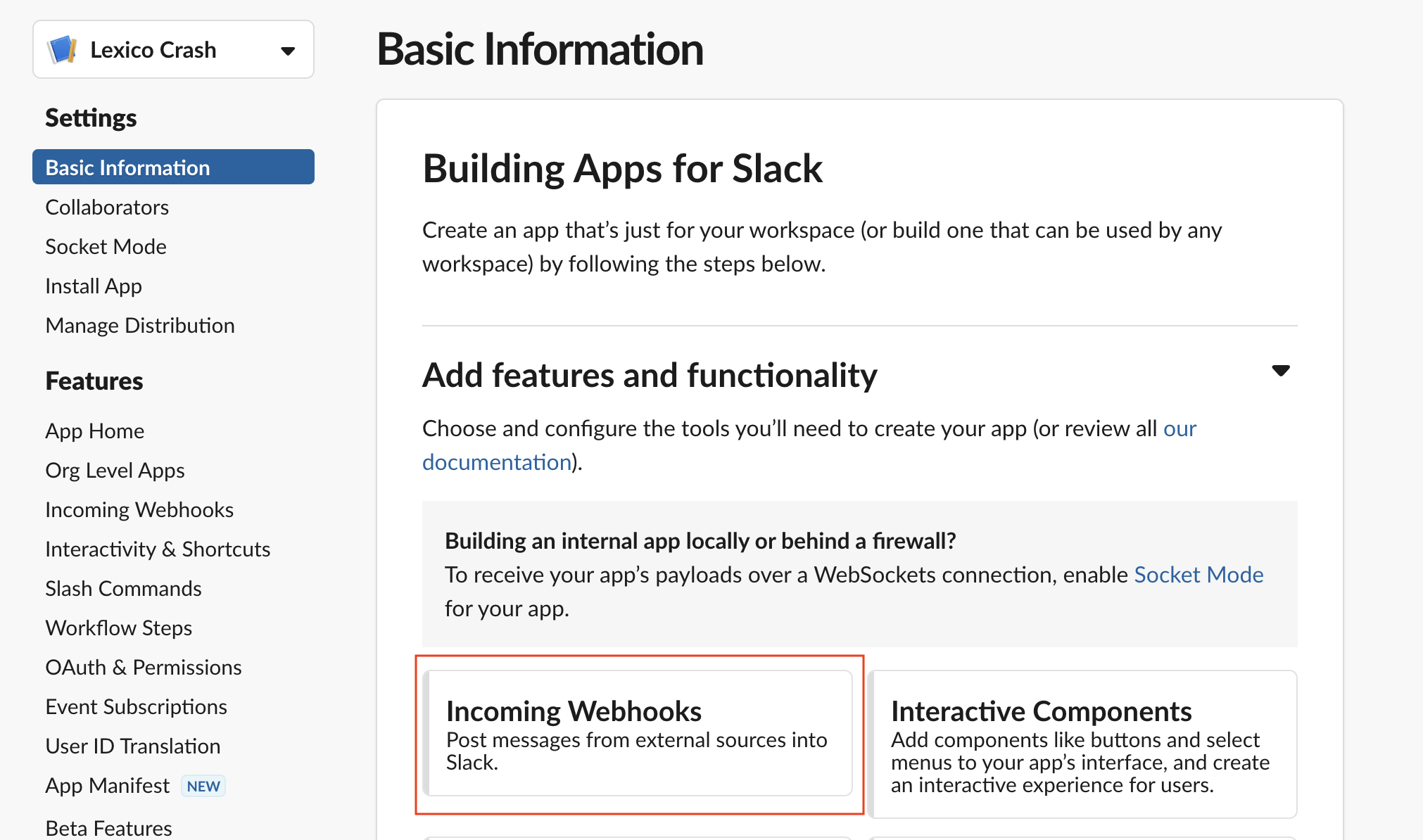Click the Incoming Webhooks feature card
1423x840 pixels.
click(x=639, y=733)
